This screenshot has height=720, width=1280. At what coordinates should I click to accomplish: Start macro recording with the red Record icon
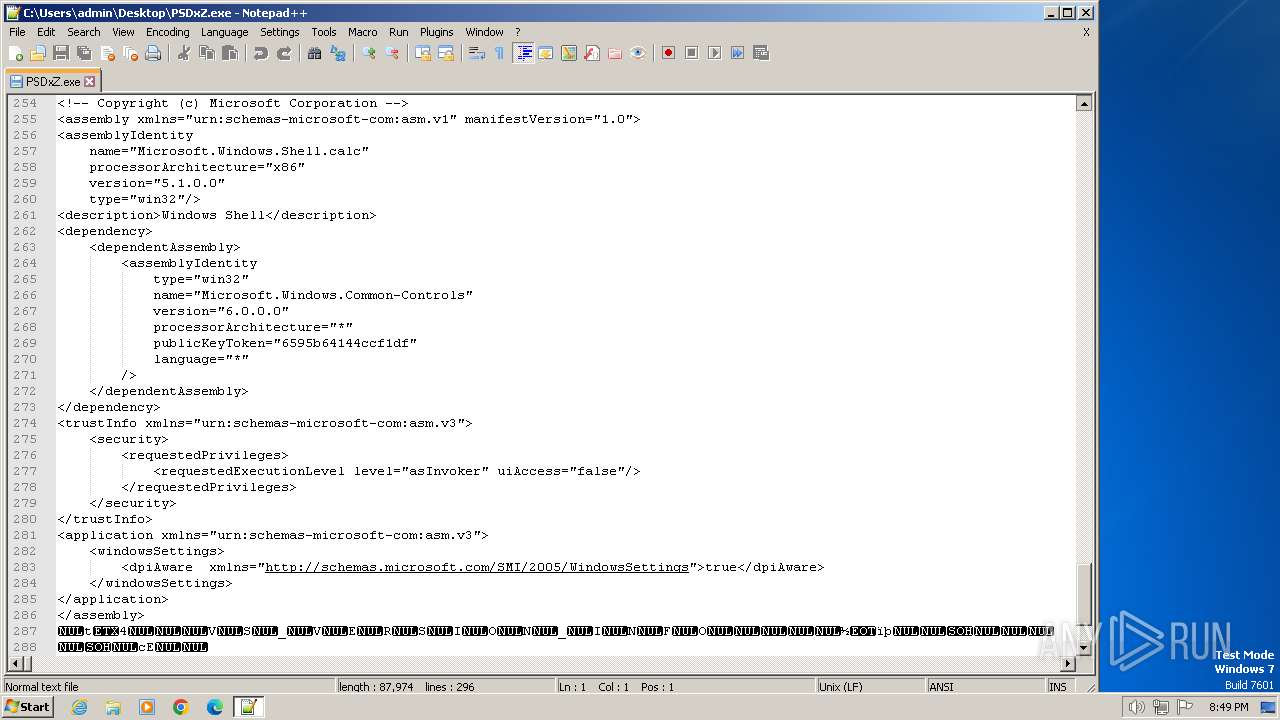point(668,53)
